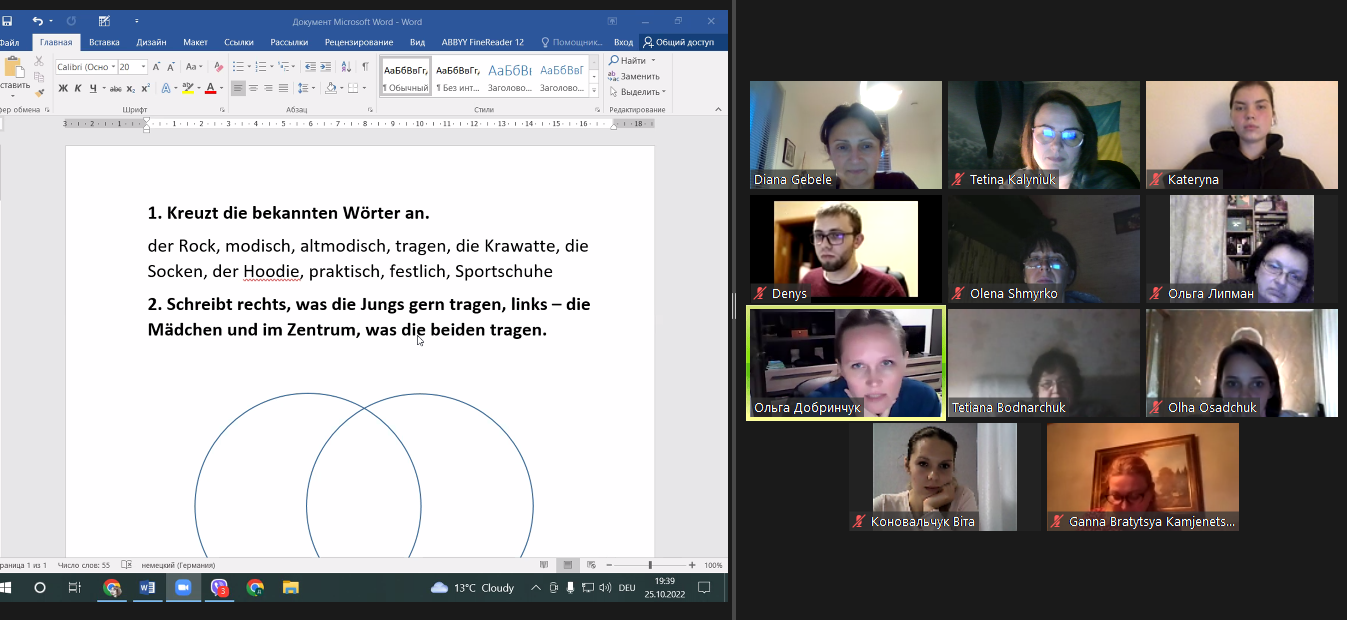The image size is (1347, 620).
Task: Click the increase indent icon
Action: coord(326,67)
